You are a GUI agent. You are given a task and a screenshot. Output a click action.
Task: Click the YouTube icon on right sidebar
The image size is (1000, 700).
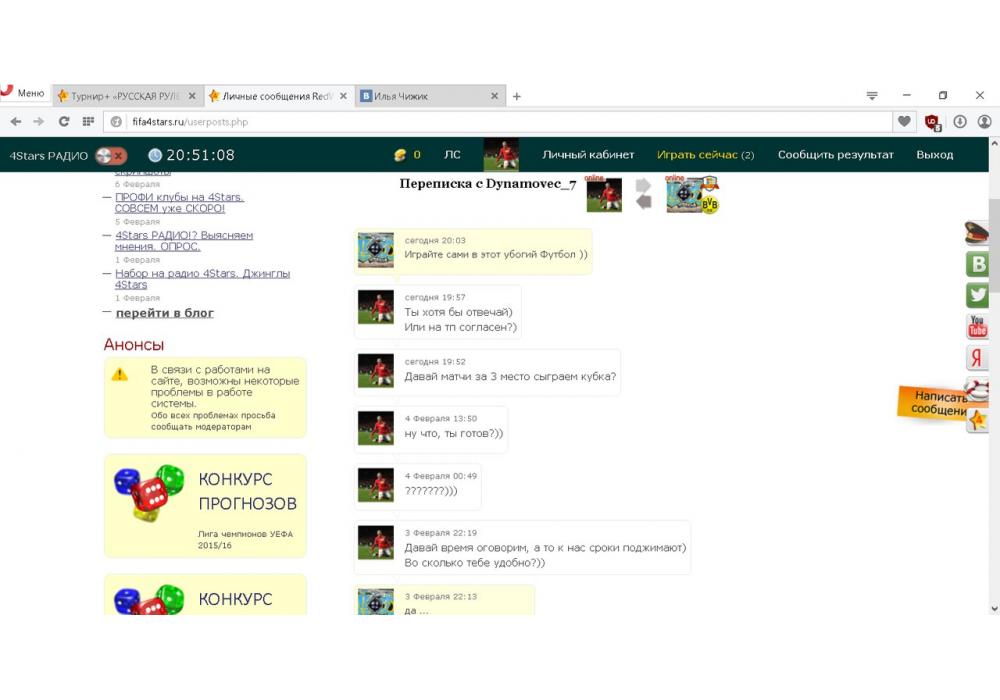tap(977, 327)
